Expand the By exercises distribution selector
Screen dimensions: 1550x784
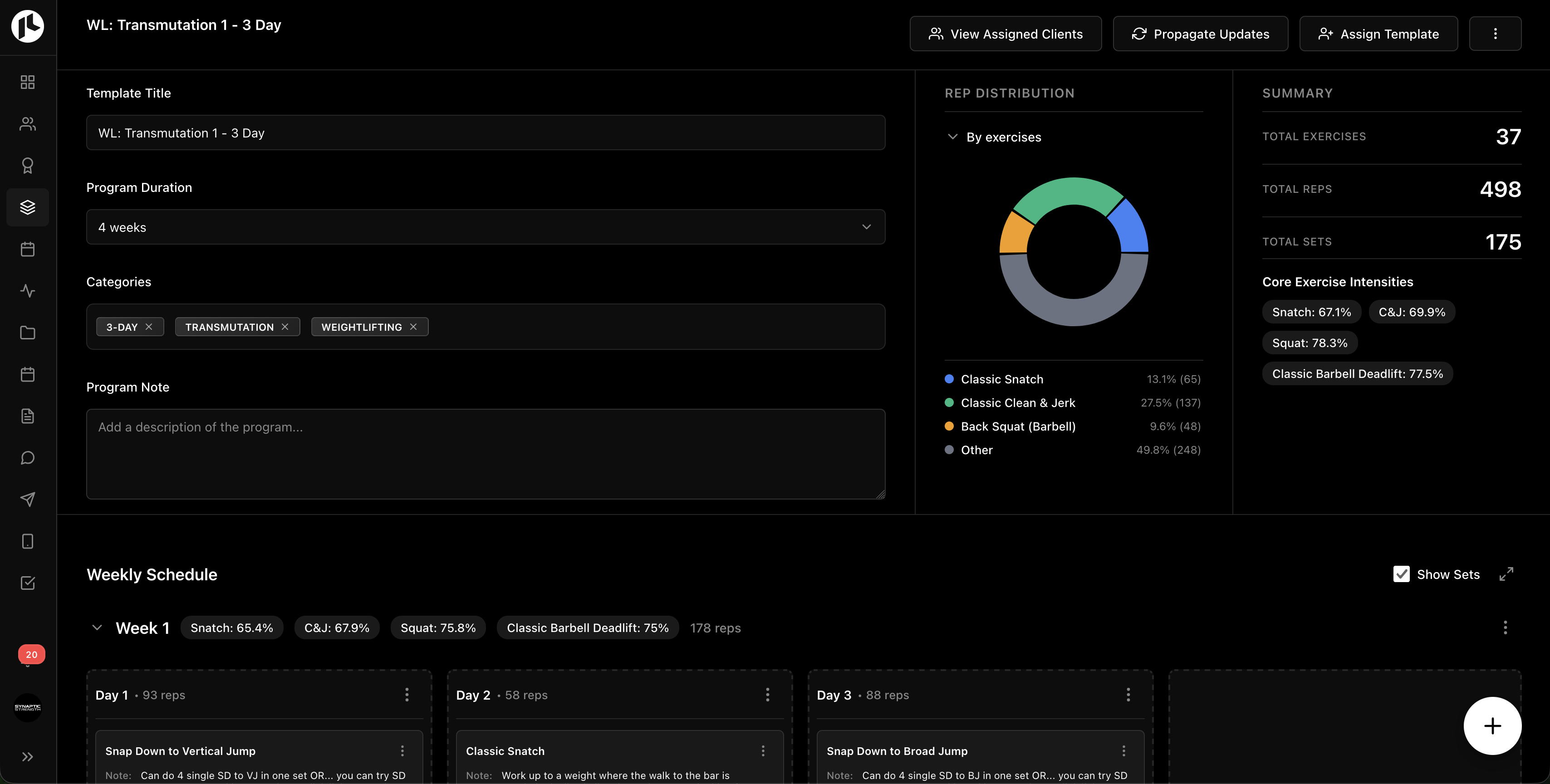point(994,137)
